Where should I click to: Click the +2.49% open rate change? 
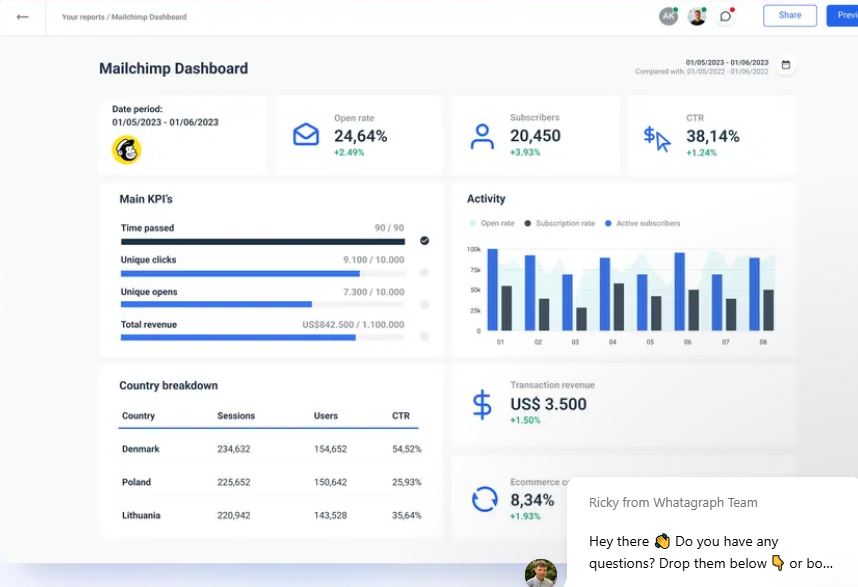coord(349,152)
